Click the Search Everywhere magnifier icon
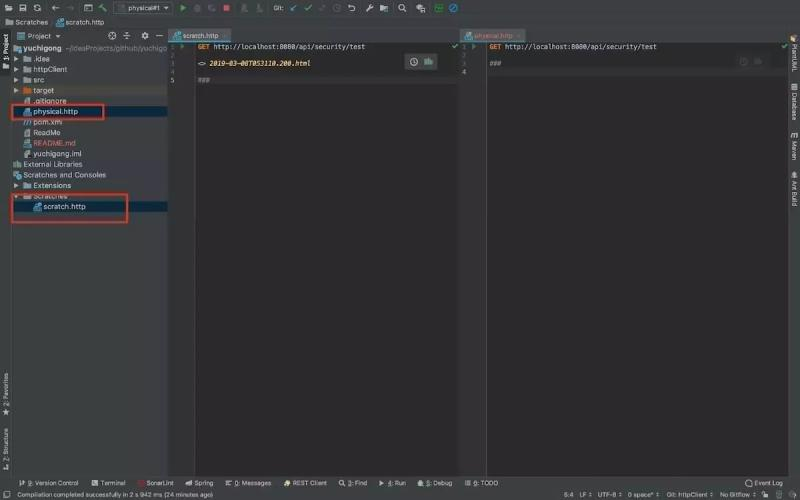 tap(402, 8)
